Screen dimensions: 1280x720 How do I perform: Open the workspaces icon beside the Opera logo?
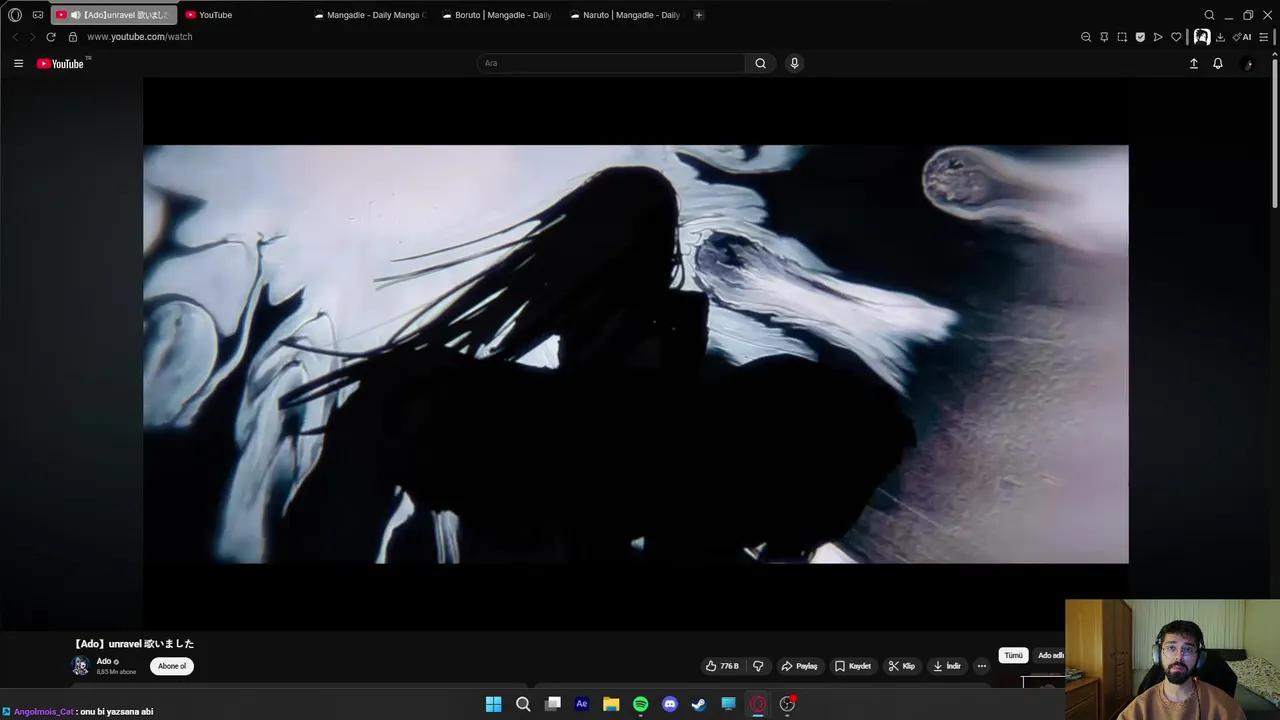pyautogui.click(x=38, y=15)
